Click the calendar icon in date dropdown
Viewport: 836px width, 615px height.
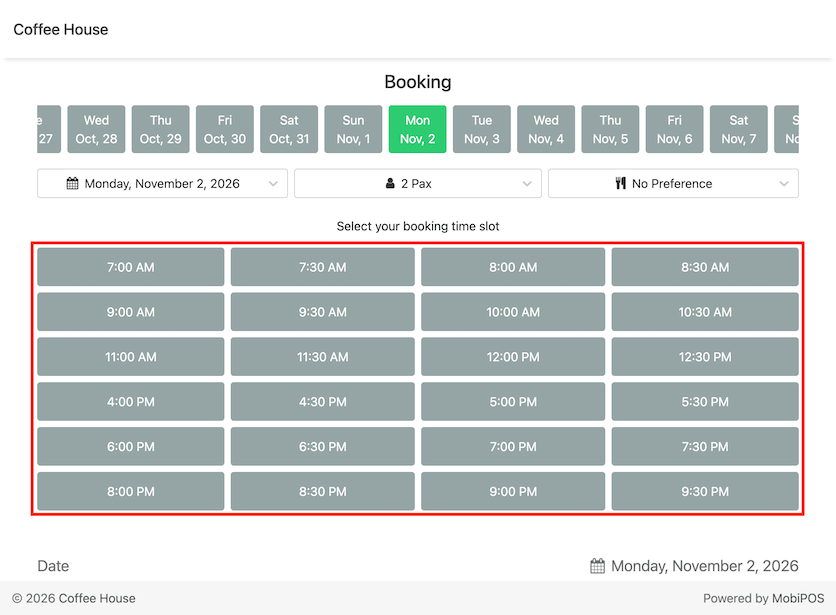[x=73, y=183]
